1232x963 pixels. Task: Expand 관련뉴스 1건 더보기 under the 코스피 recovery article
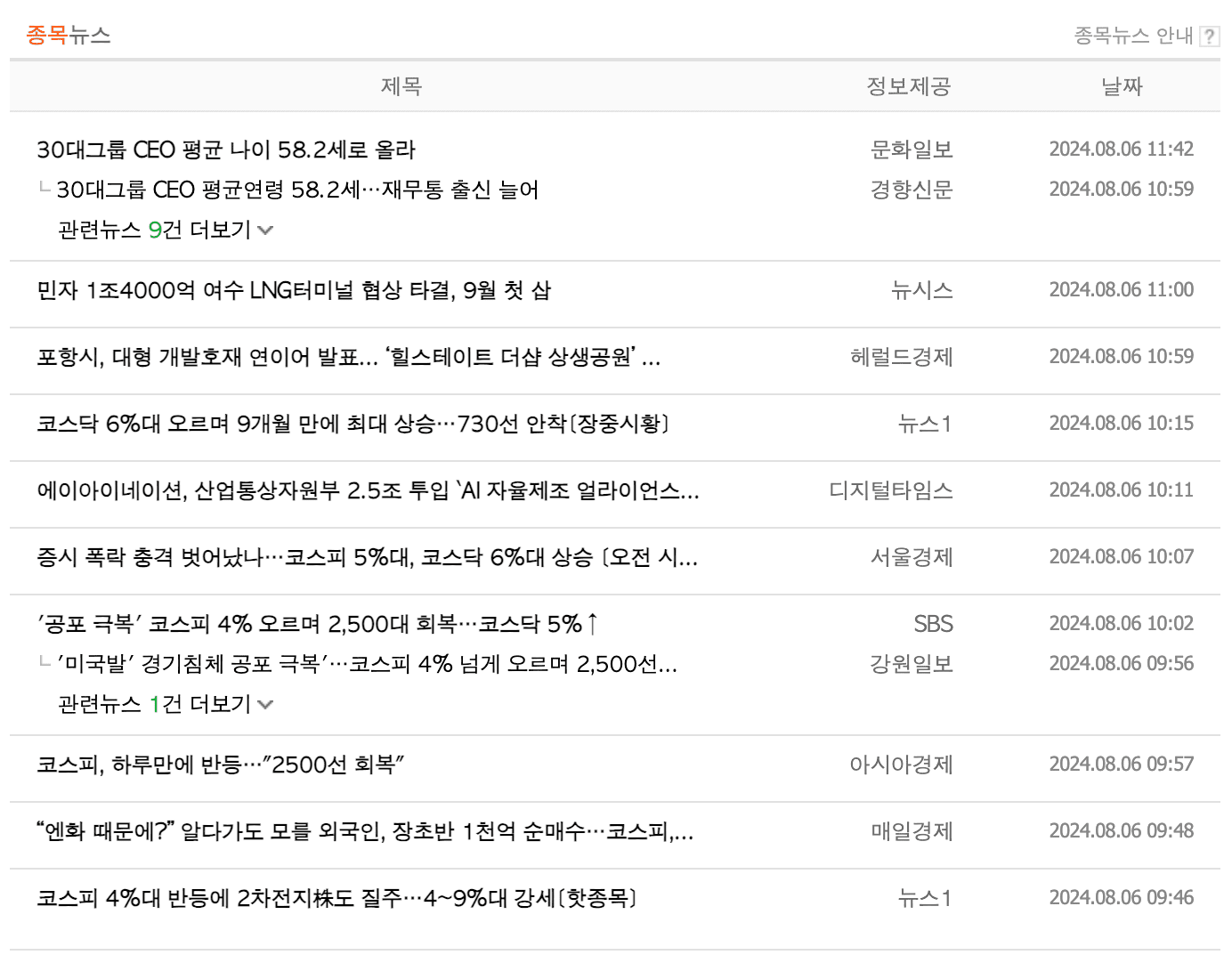[154, 704]
